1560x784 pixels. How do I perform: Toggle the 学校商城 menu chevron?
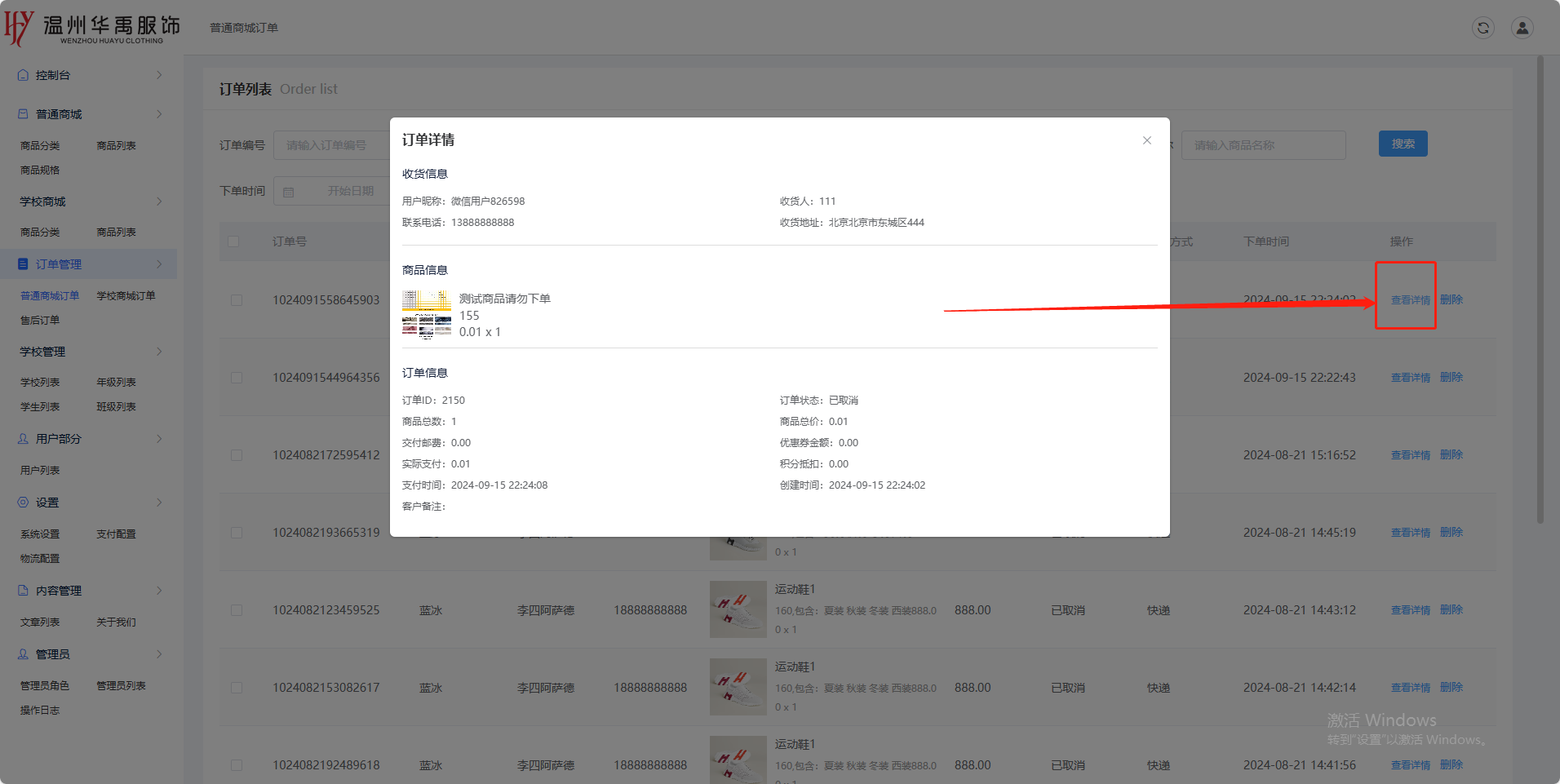159,202
